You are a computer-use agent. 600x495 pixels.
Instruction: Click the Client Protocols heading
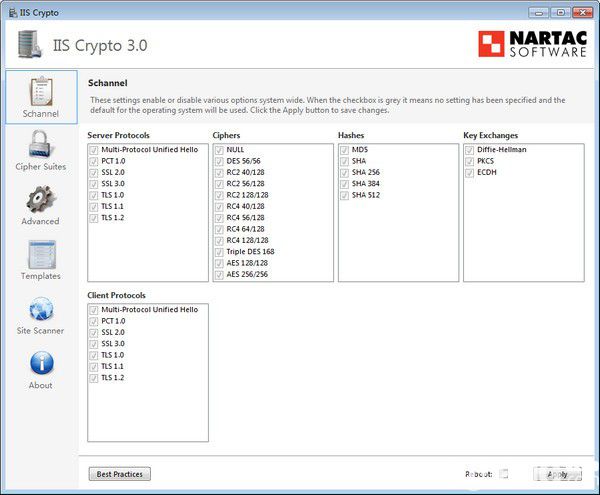116,295
